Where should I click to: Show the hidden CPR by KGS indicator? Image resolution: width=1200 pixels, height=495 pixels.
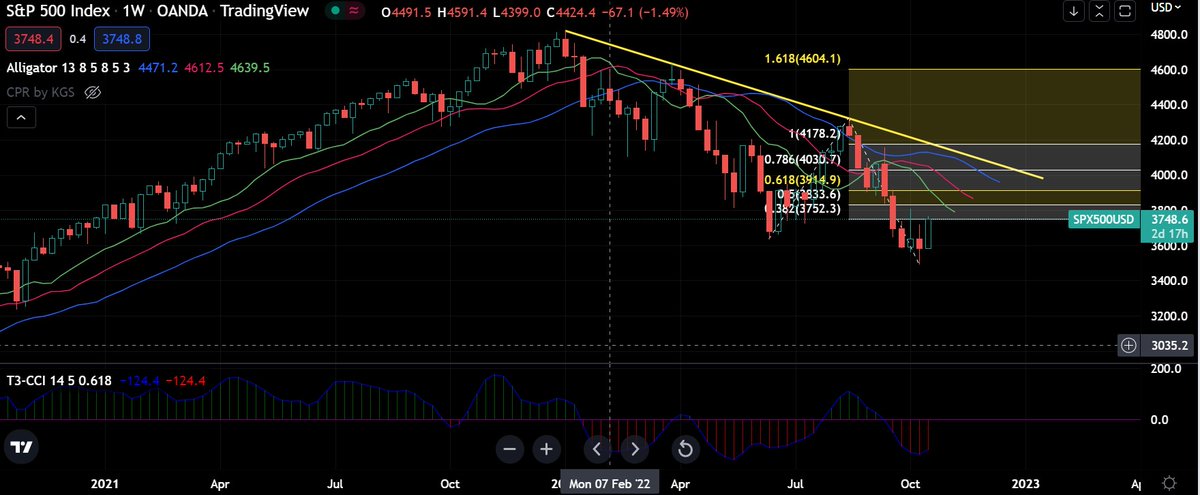click(94, 93)
